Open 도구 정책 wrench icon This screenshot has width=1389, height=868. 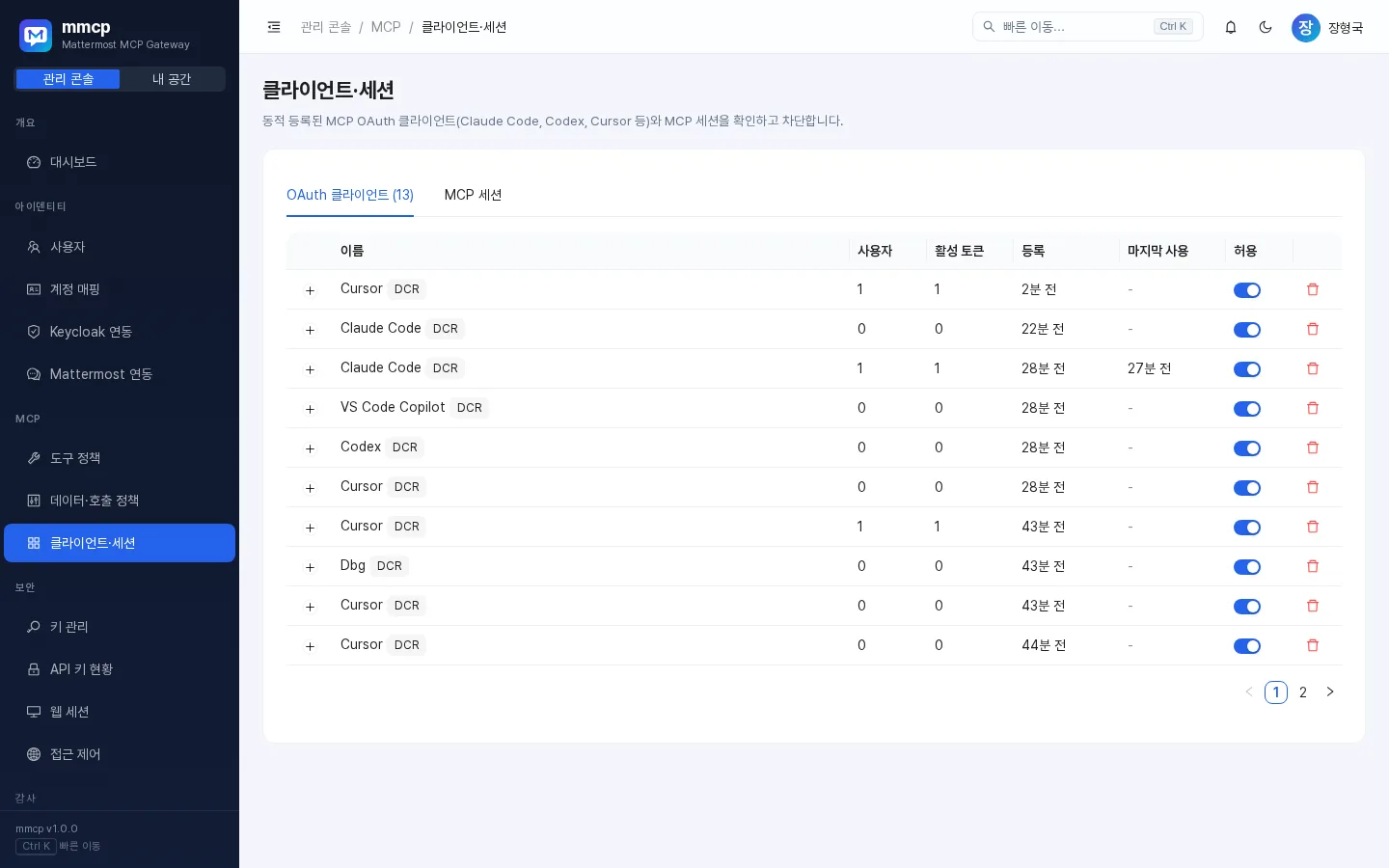34,458
